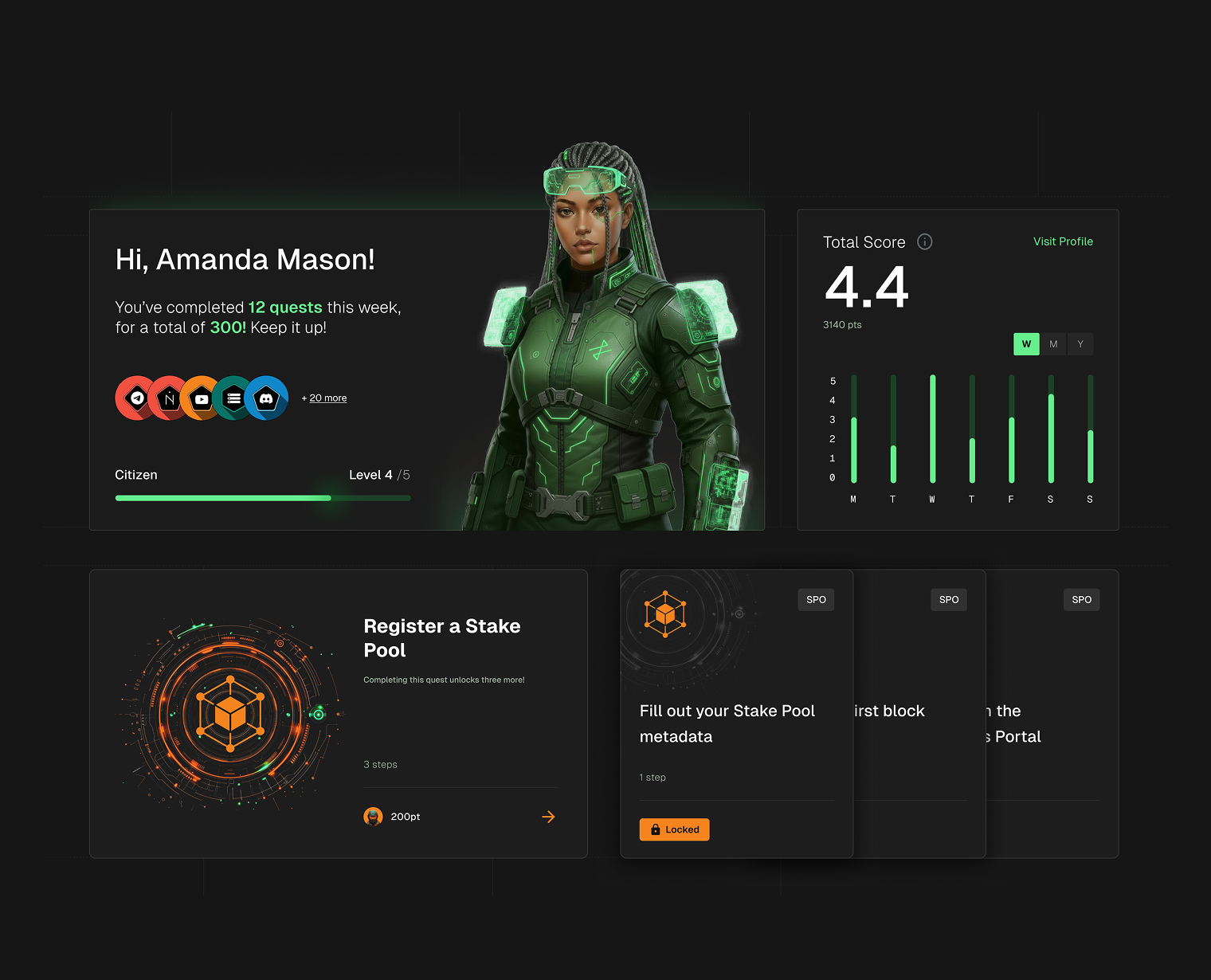Screen dimensions: 1211x980
Task: Click the Locked button on the metadata card
Action: (x=674, y=829)
